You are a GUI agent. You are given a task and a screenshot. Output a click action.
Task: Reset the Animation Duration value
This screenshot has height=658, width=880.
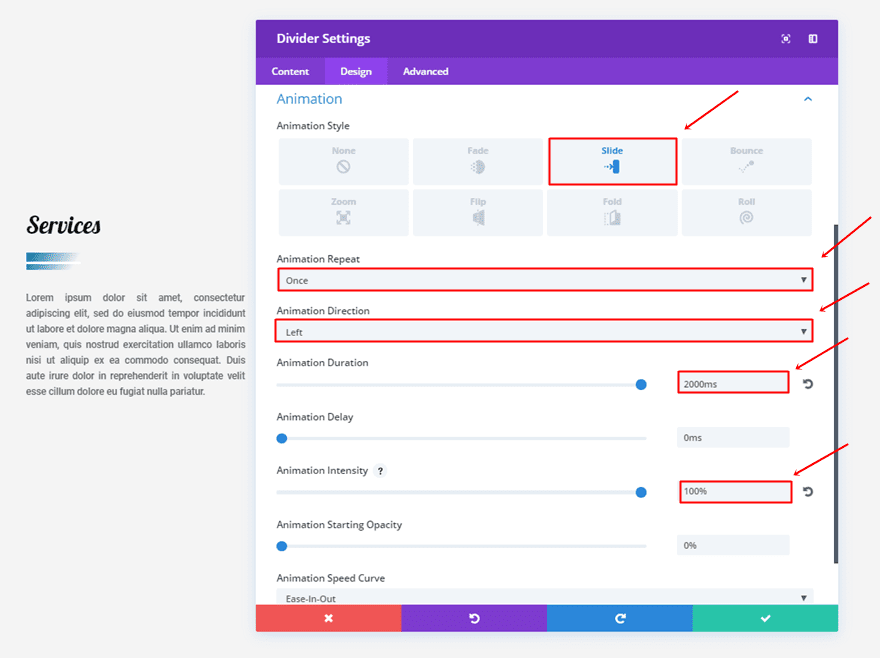tap(807, 384)
